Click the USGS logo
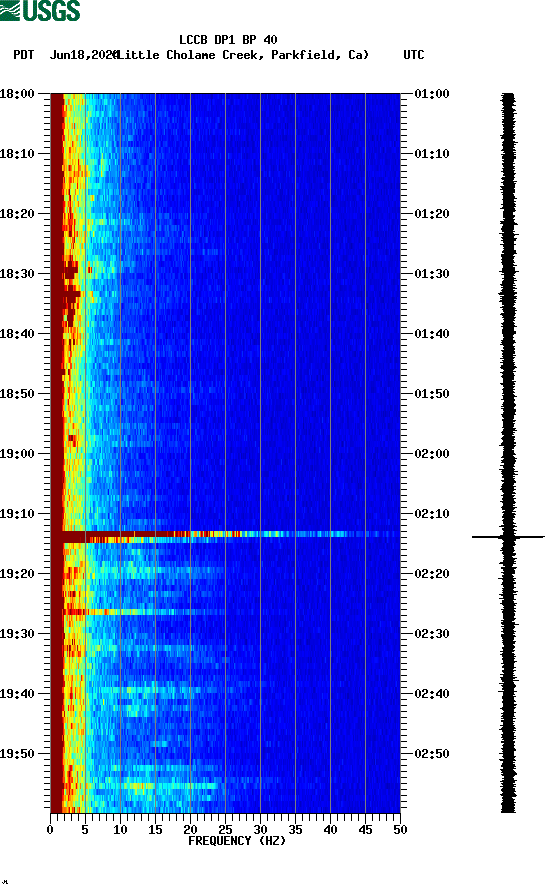This screenshot has width=552, height=893. [40, 10]
